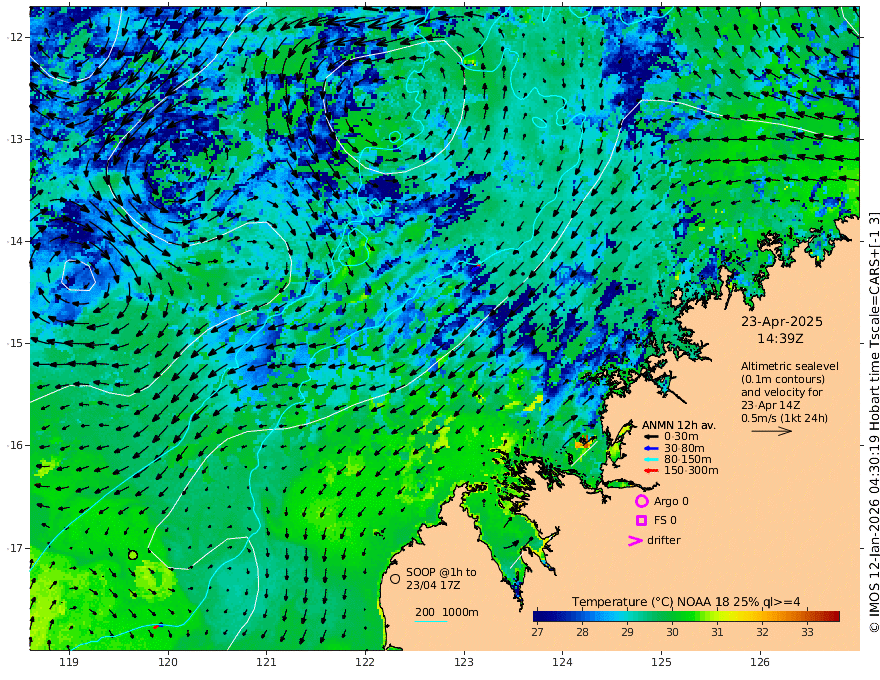Click the magenta Argo circle legend icon
This screenshot has height=680, width=880.
click(x=641, y=501)
